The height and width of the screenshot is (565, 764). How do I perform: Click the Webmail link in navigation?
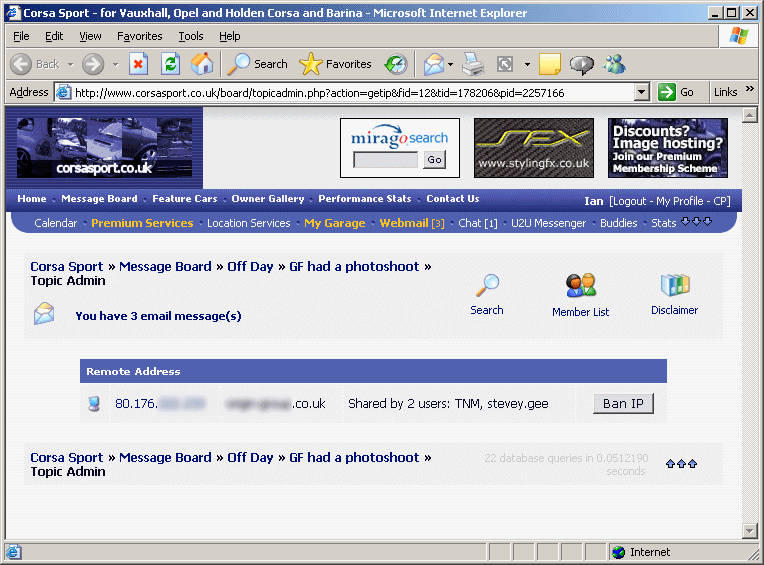tap(404, 223)
